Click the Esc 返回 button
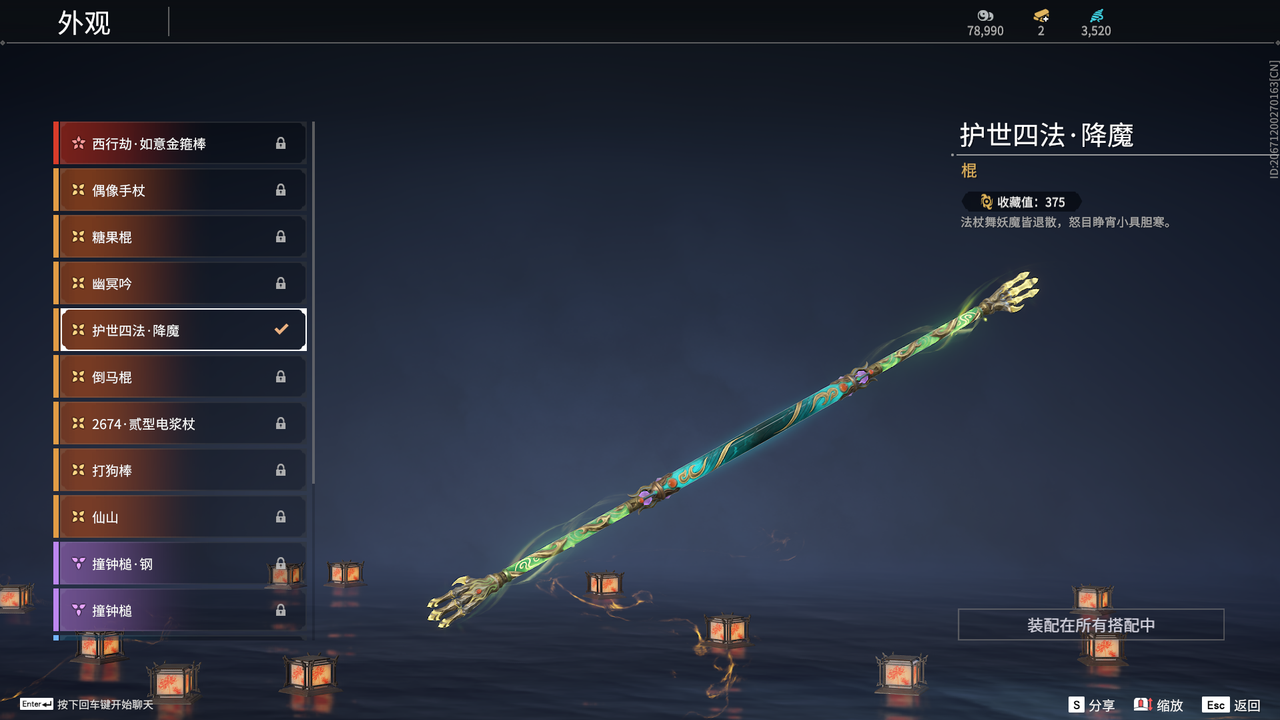1280x720 pixels. click(x=1231, y=705)
